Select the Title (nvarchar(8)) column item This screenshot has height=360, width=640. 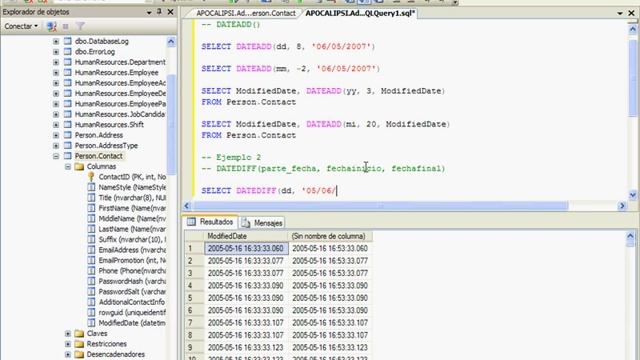(132, 198)
